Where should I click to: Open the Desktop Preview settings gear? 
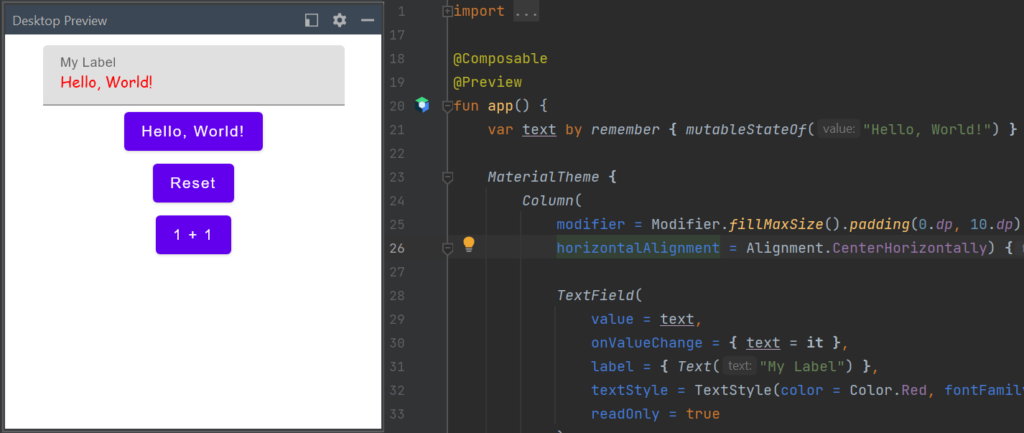pos(340,20)
